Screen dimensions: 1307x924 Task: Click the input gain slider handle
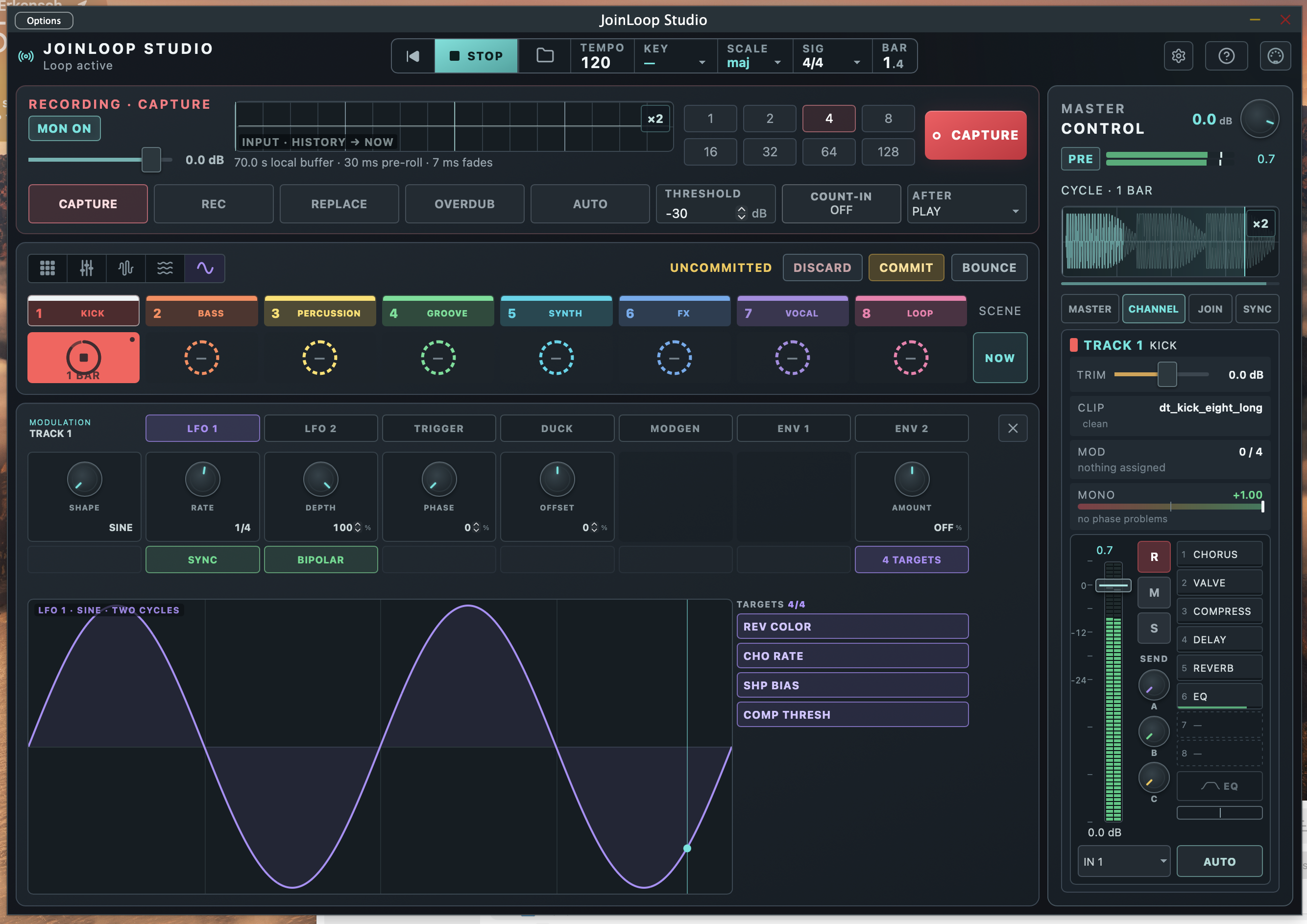click(x=151, y=160)
